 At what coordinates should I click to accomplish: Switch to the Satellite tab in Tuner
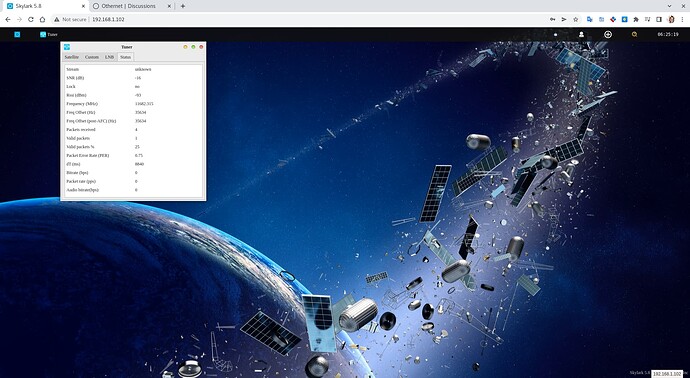pyautogui.click(x=72, y=57)
